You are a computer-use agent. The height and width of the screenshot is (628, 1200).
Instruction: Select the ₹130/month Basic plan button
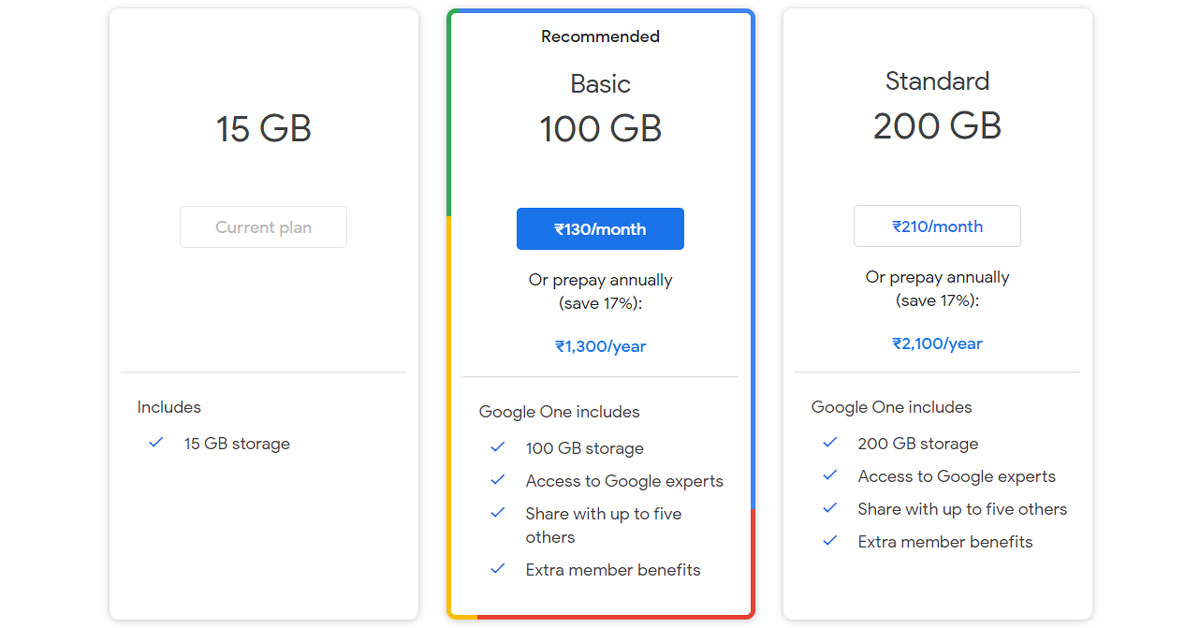pyautogui.click(x=600, y=228)
